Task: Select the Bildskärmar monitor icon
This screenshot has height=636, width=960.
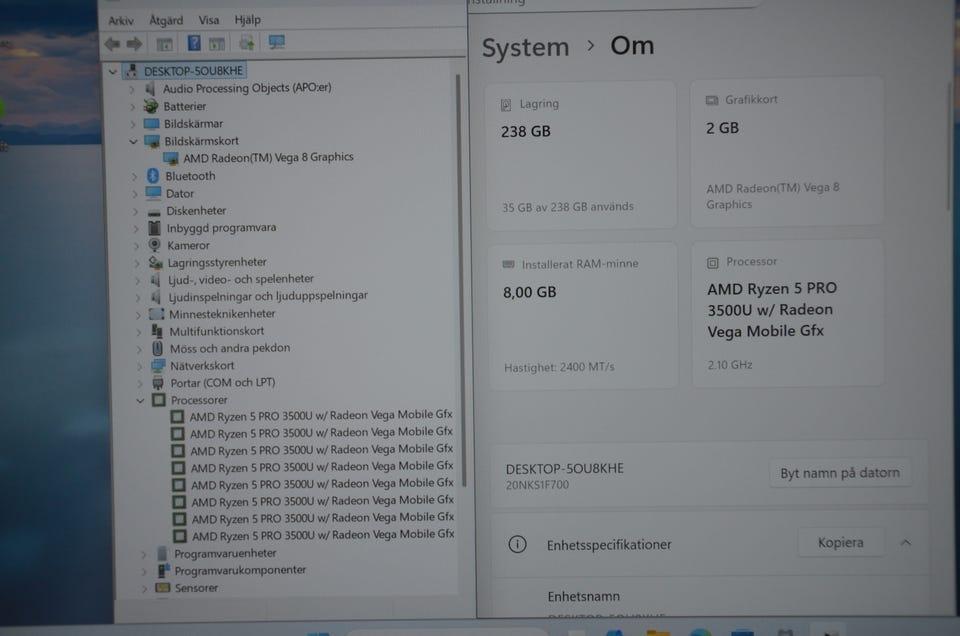Action: [151, 124]
